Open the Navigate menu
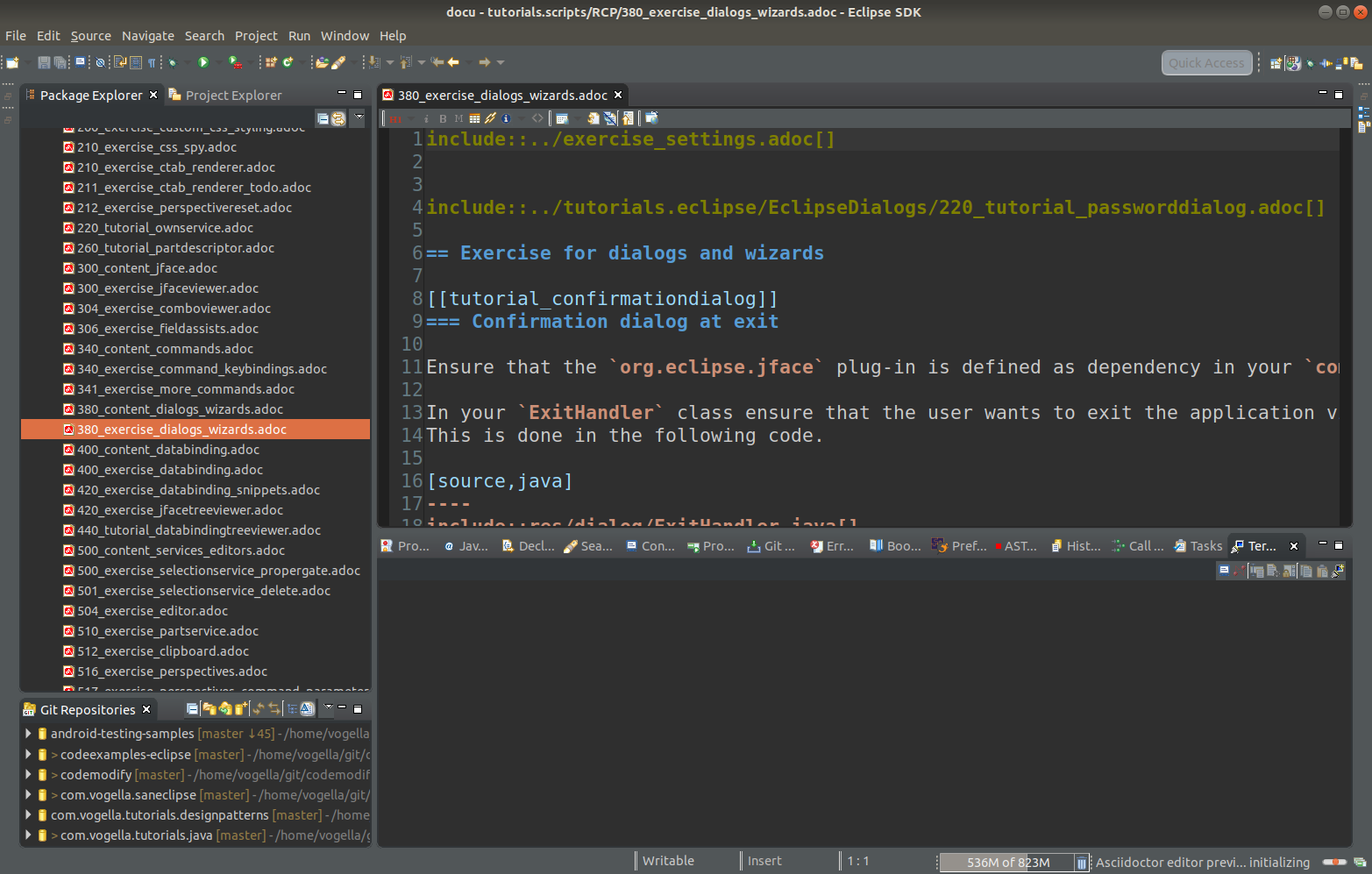Viewport: 1372px width, 874px height. click(147, 36)
